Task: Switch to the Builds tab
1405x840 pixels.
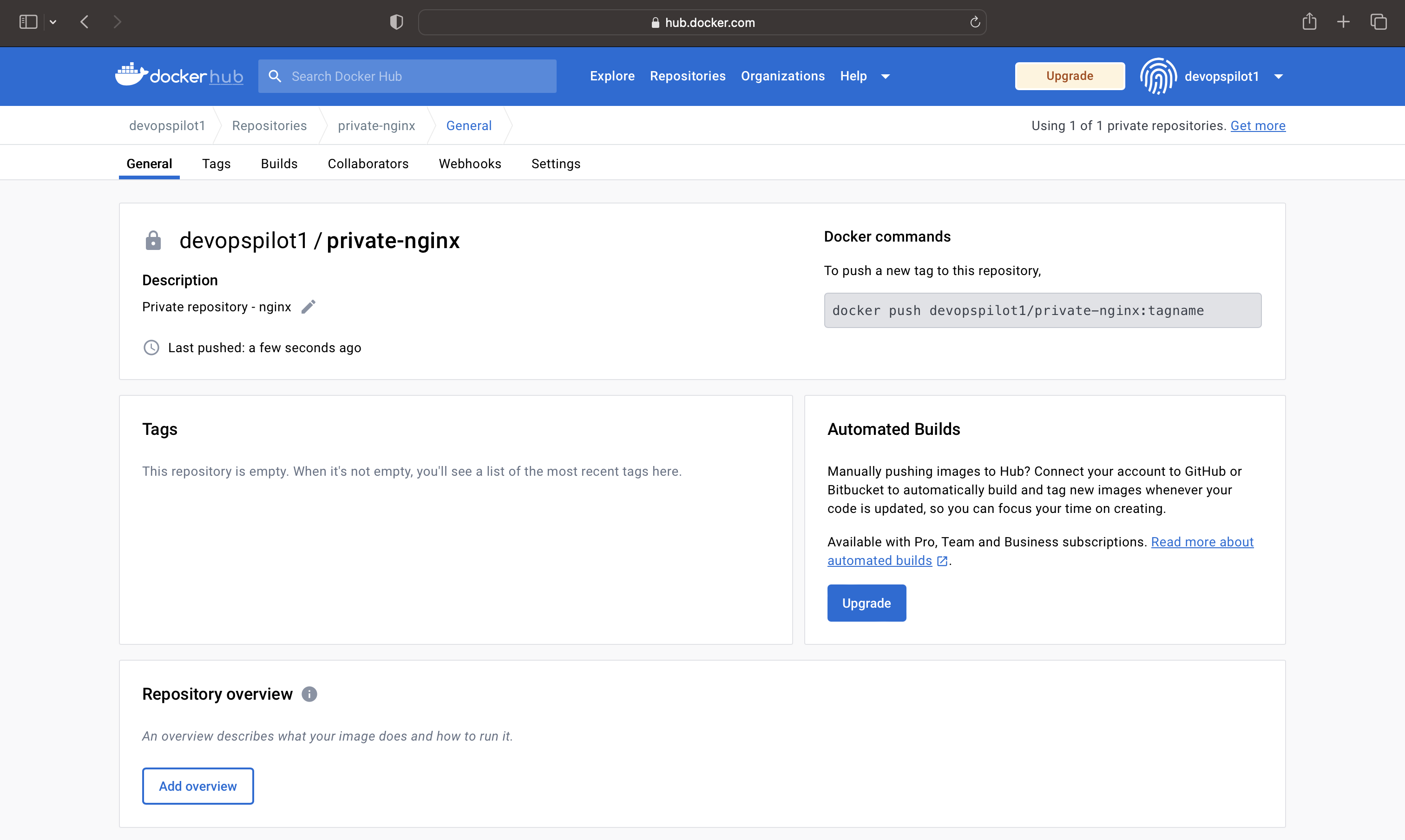Action: click(x=279, y=164)
